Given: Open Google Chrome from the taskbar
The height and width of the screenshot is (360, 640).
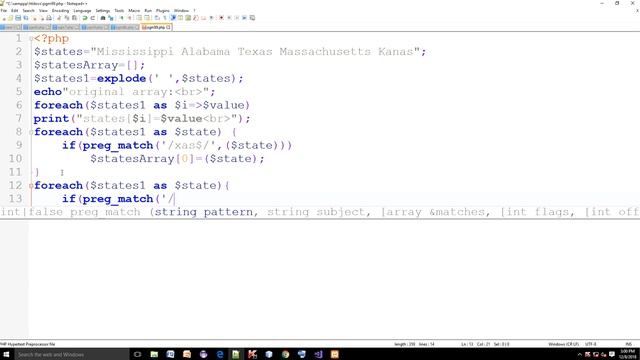Looking at the screenshot, I should (285, 354).
